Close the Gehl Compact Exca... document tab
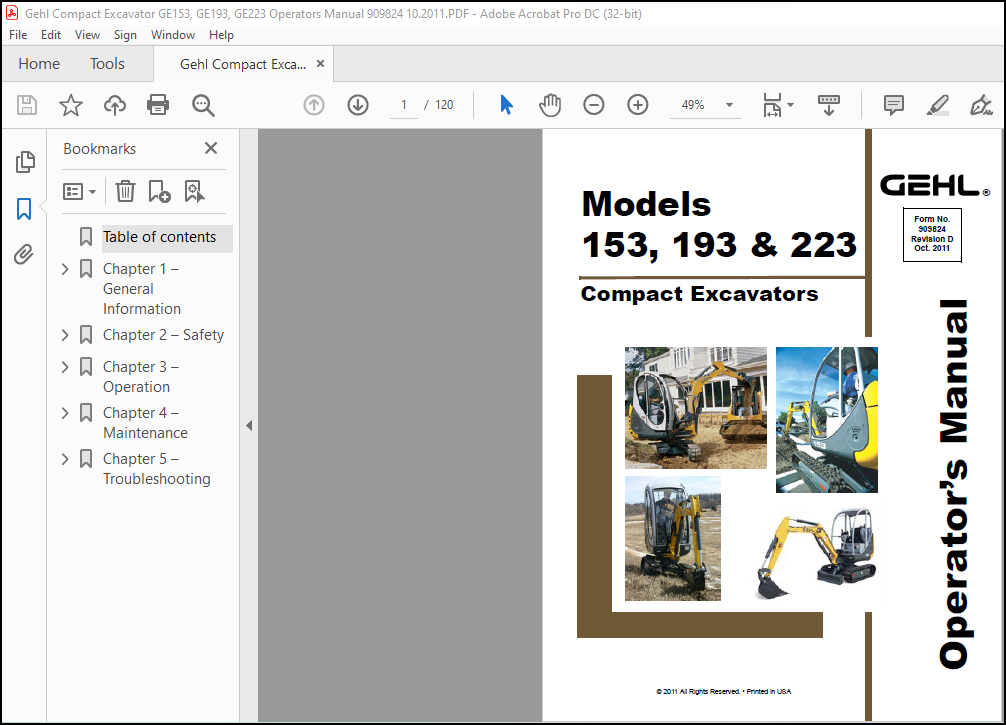Viewport: 1006px width, 725px height. tap(320, 64)
